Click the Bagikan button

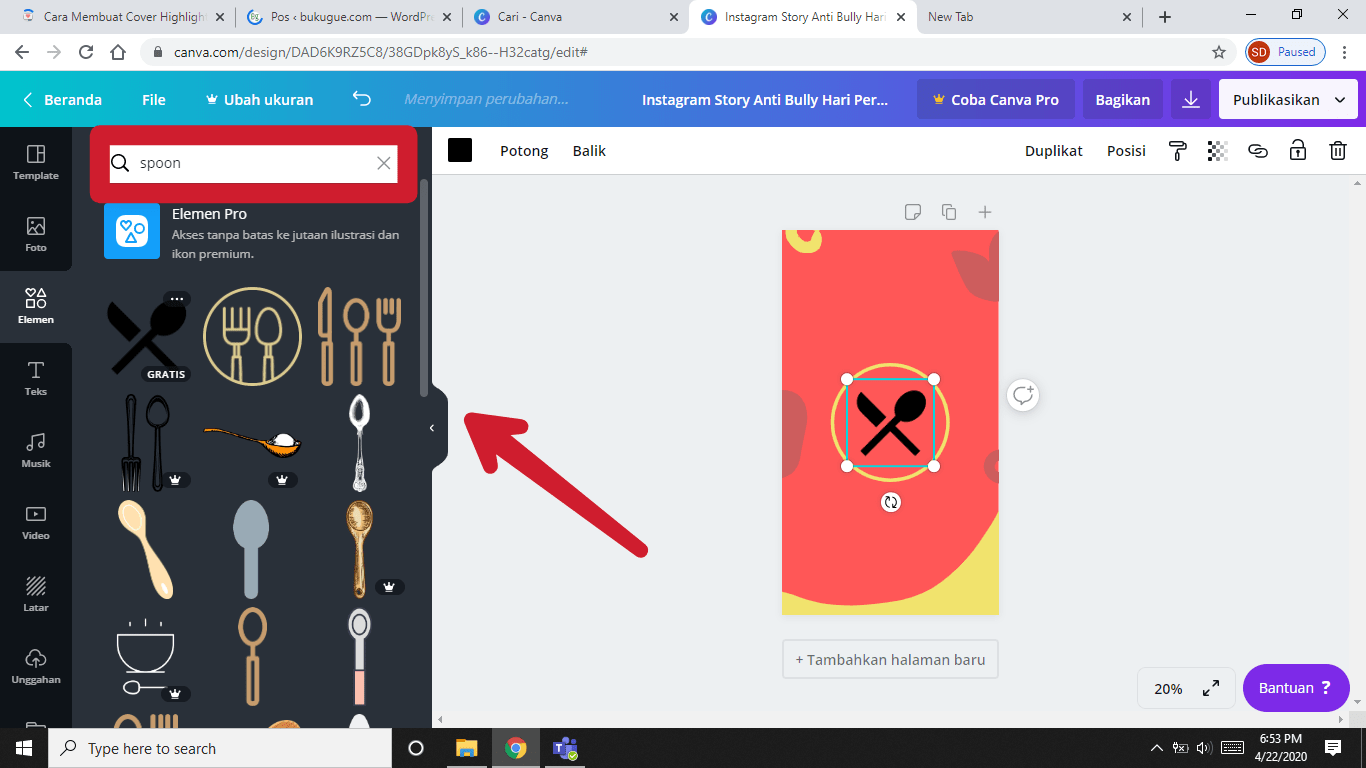point(1122,99)
